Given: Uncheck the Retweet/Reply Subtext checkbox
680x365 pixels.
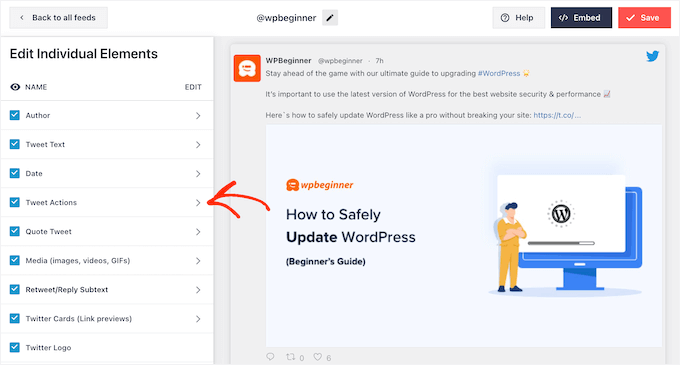Looking at the screenshot, I should tap(15, 289).
